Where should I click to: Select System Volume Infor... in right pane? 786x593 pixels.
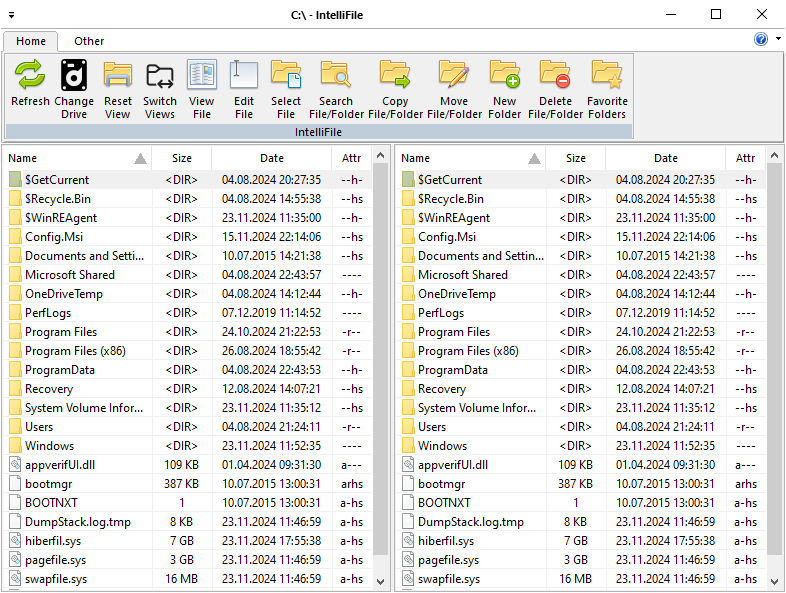coord(477,408)
